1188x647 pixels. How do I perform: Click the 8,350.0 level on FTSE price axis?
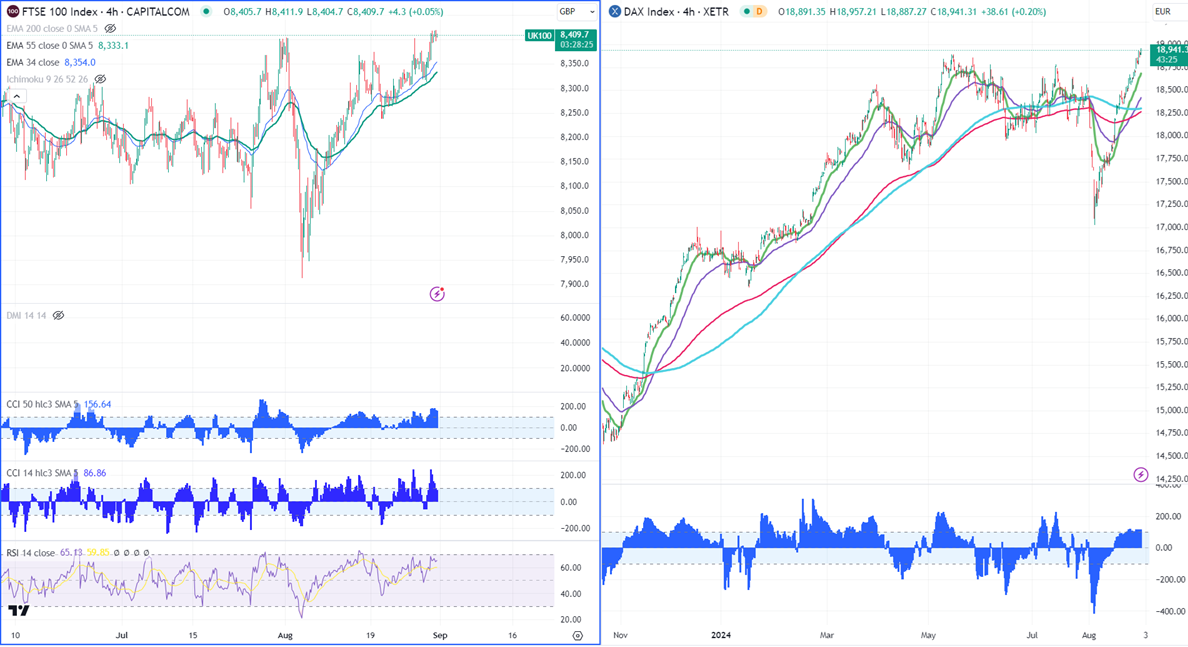(x=574, y=64)
